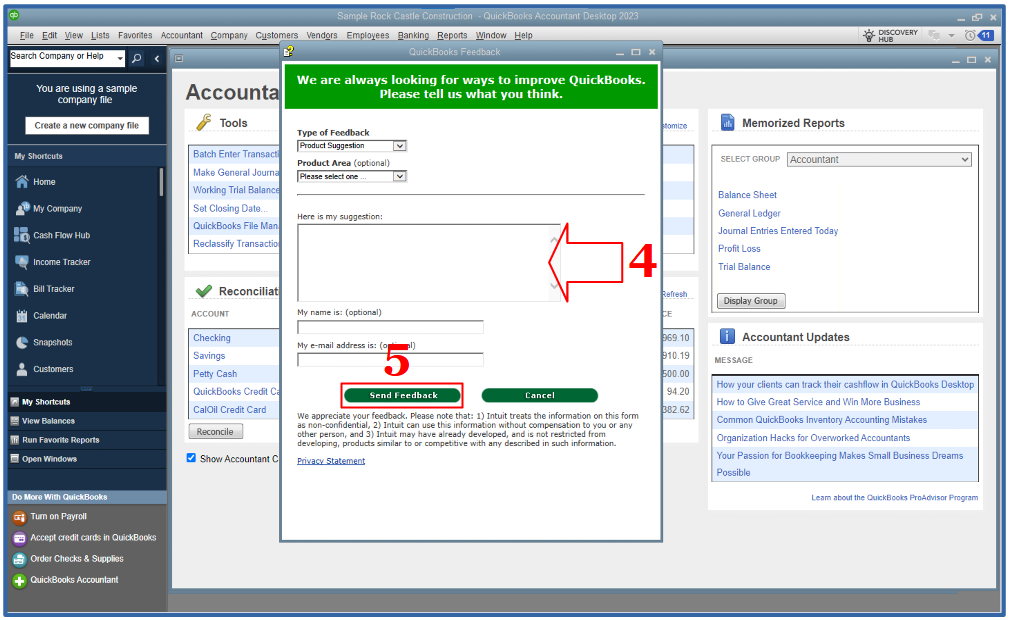
Task: Click Turn on Payroll icon
Action: click(x=19, y=517)
